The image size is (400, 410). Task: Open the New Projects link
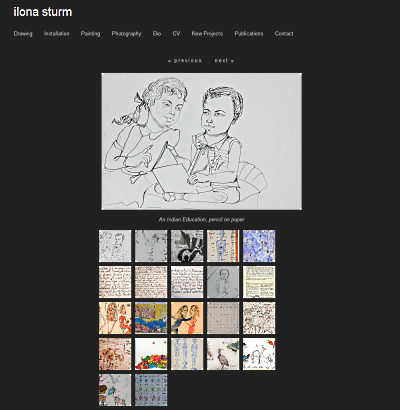click(207, 33)
